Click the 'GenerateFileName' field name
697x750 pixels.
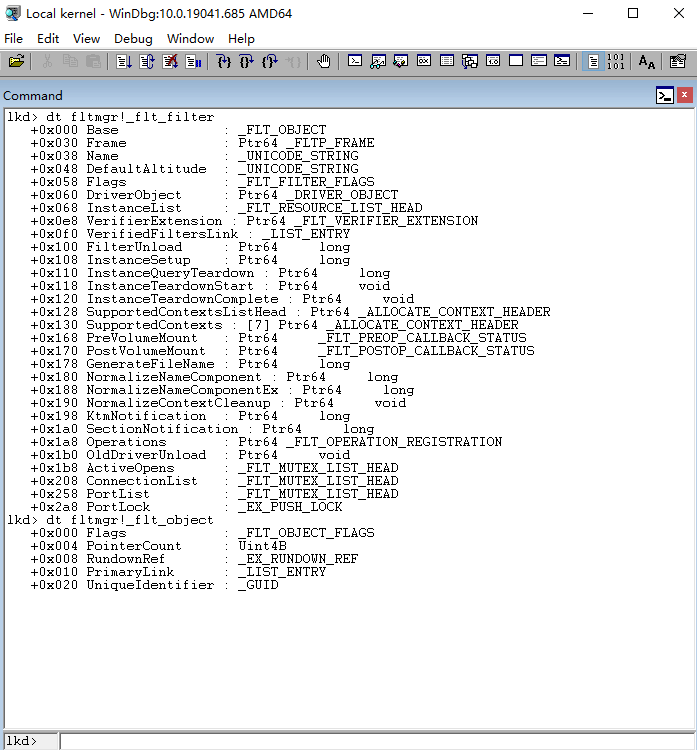click(x=150, y=364)
